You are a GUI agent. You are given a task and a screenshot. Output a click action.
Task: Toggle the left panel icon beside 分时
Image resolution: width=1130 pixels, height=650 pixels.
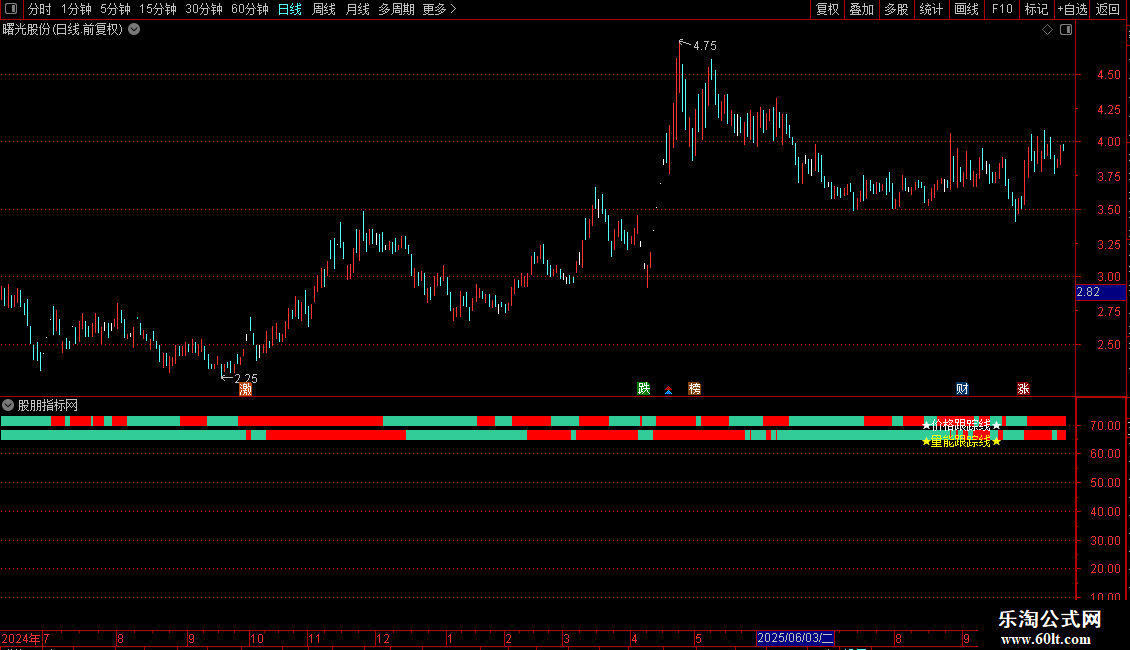click(11, 9)
